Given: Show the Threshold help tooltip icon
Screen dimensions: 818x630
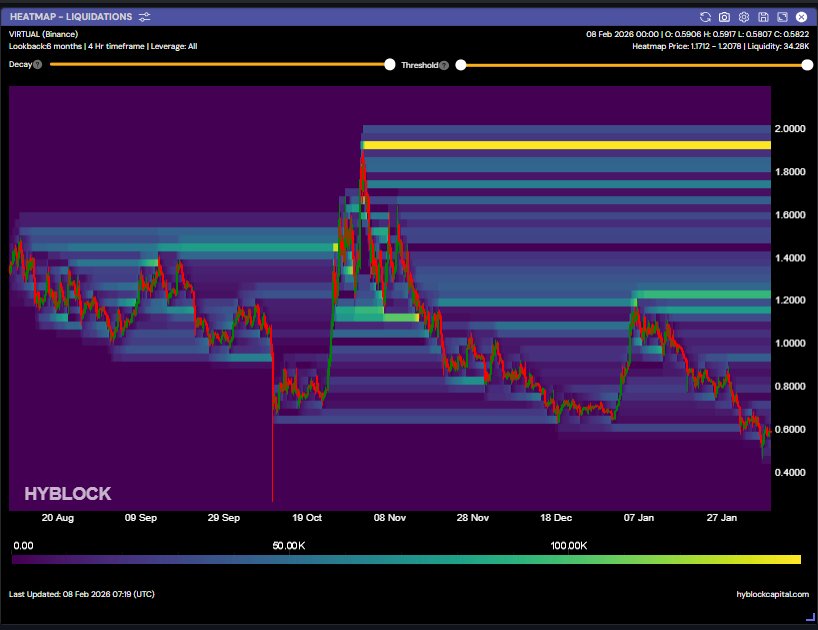Looking at the screenshot, I should pyautogui.click(x=444, y=65).
